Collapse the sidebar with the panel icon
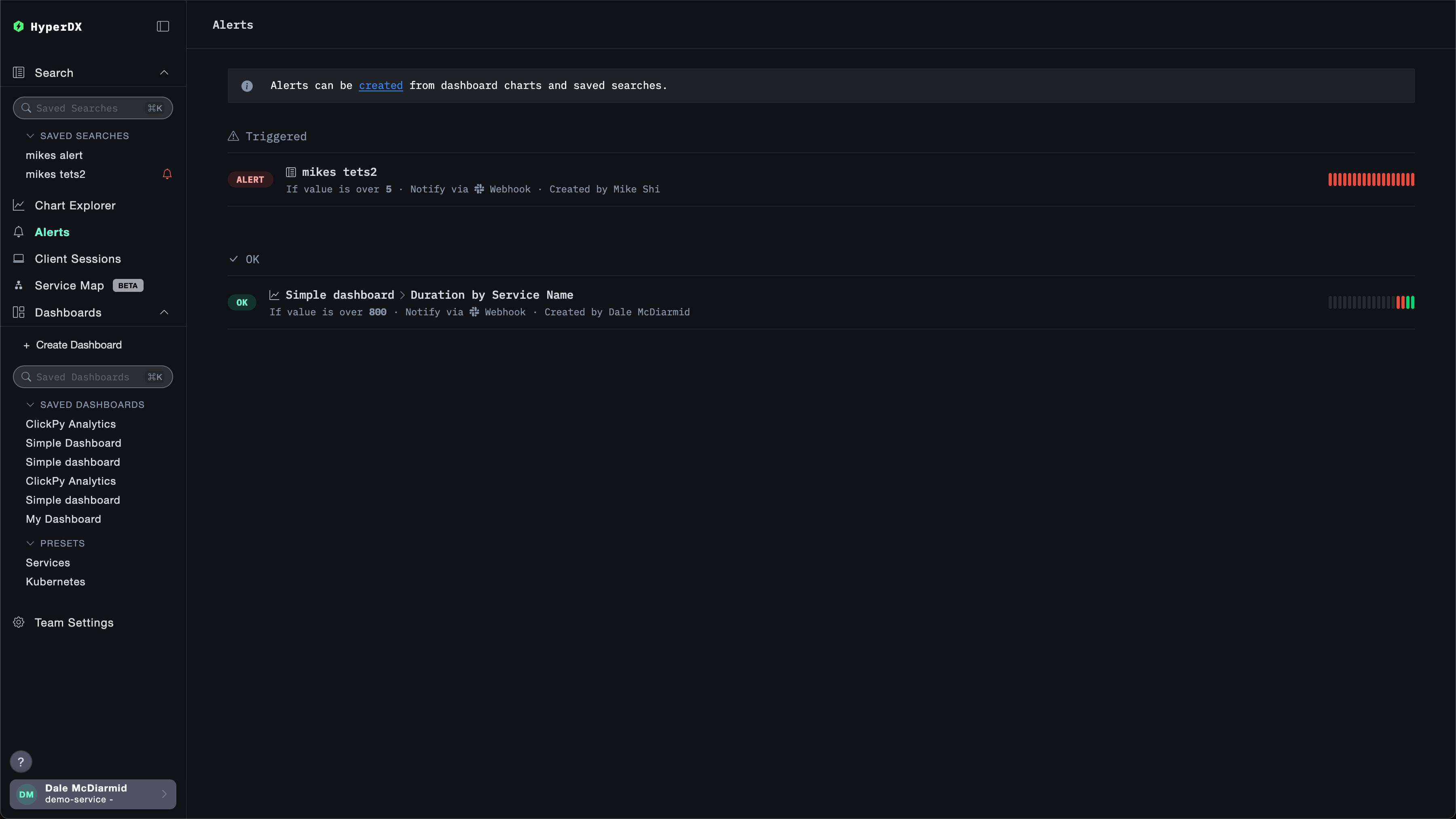 [163, 26]
